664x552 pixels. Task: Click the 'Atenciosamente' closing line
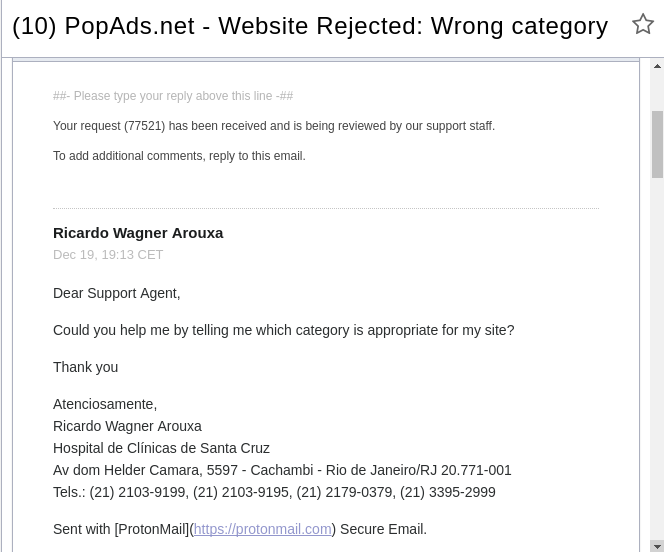(105, 404)
